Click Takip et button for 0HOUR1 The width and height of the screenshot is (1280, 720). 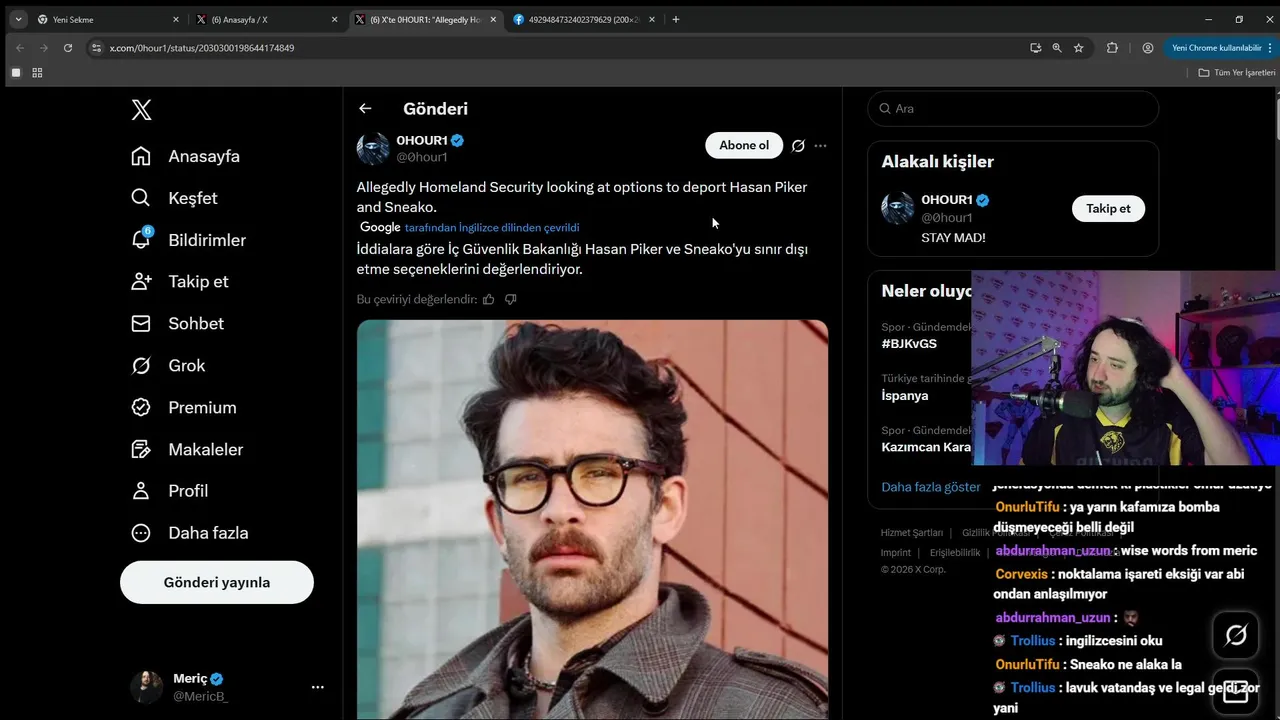1108,208
